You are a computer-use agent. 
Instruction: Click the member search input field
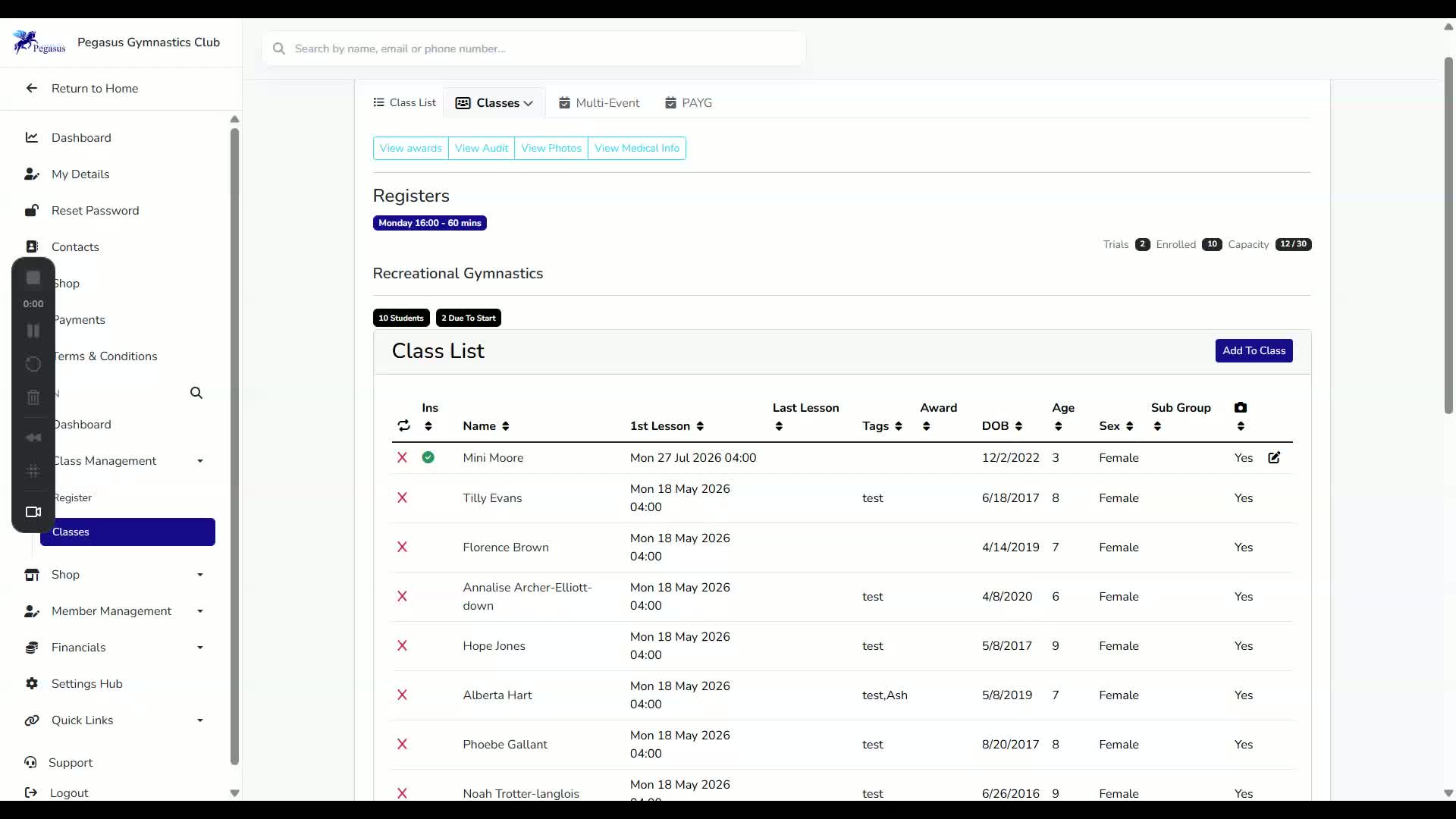[x=534, y=49]
